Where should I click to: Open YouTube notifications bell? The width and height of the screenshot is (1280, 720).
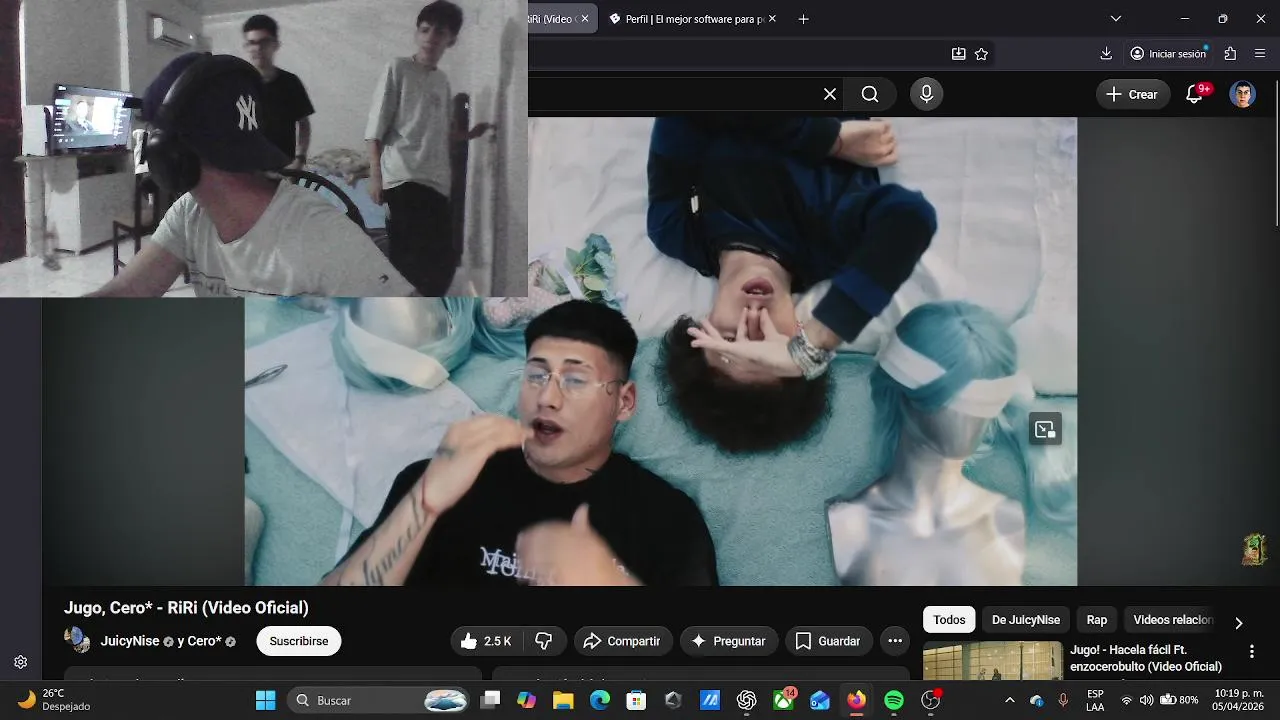(1195, 94)
